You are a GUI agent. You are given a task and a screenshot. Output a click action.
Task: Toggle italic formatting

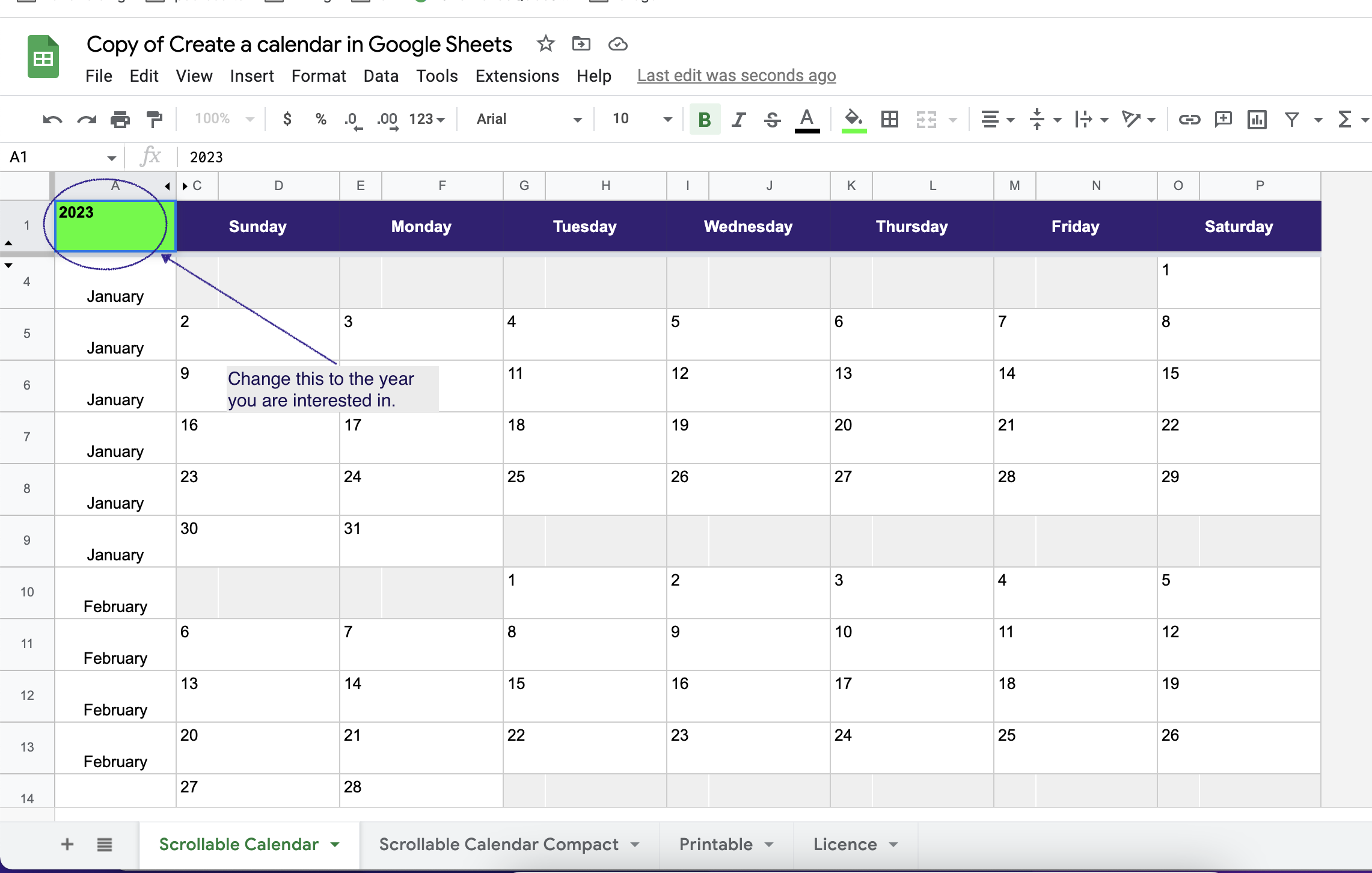[738, 119]
